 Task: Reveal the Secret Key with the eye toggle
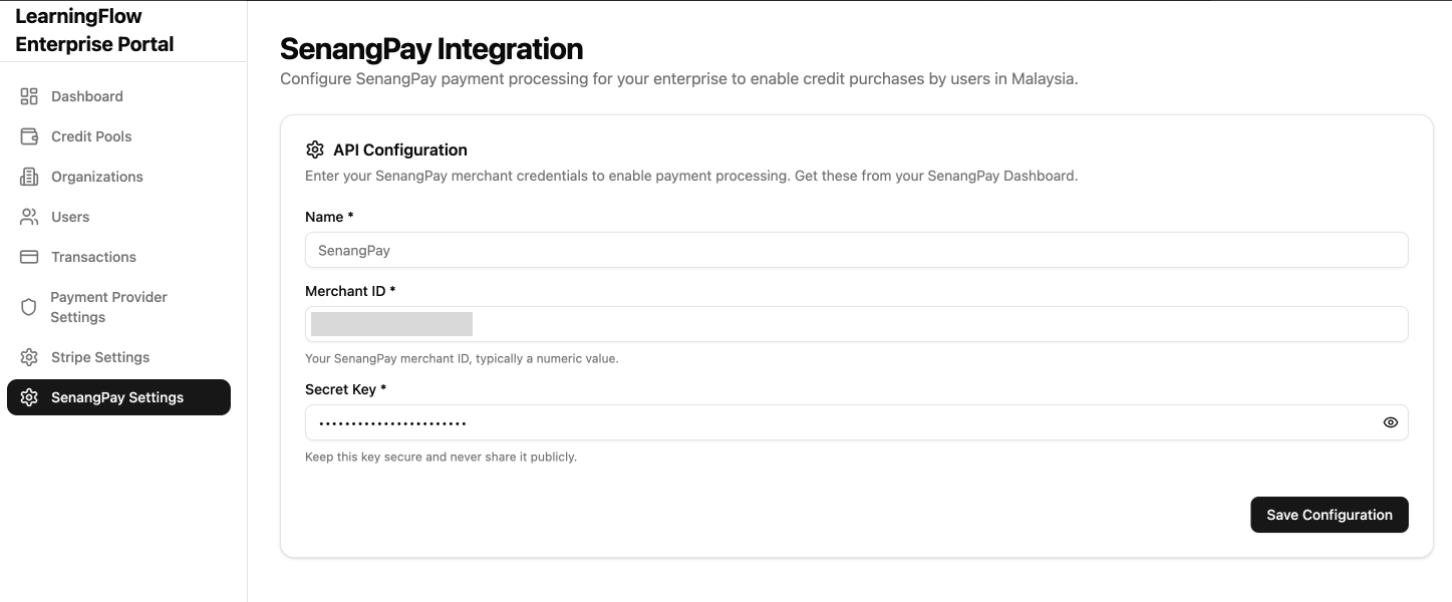click(1390, 422)
